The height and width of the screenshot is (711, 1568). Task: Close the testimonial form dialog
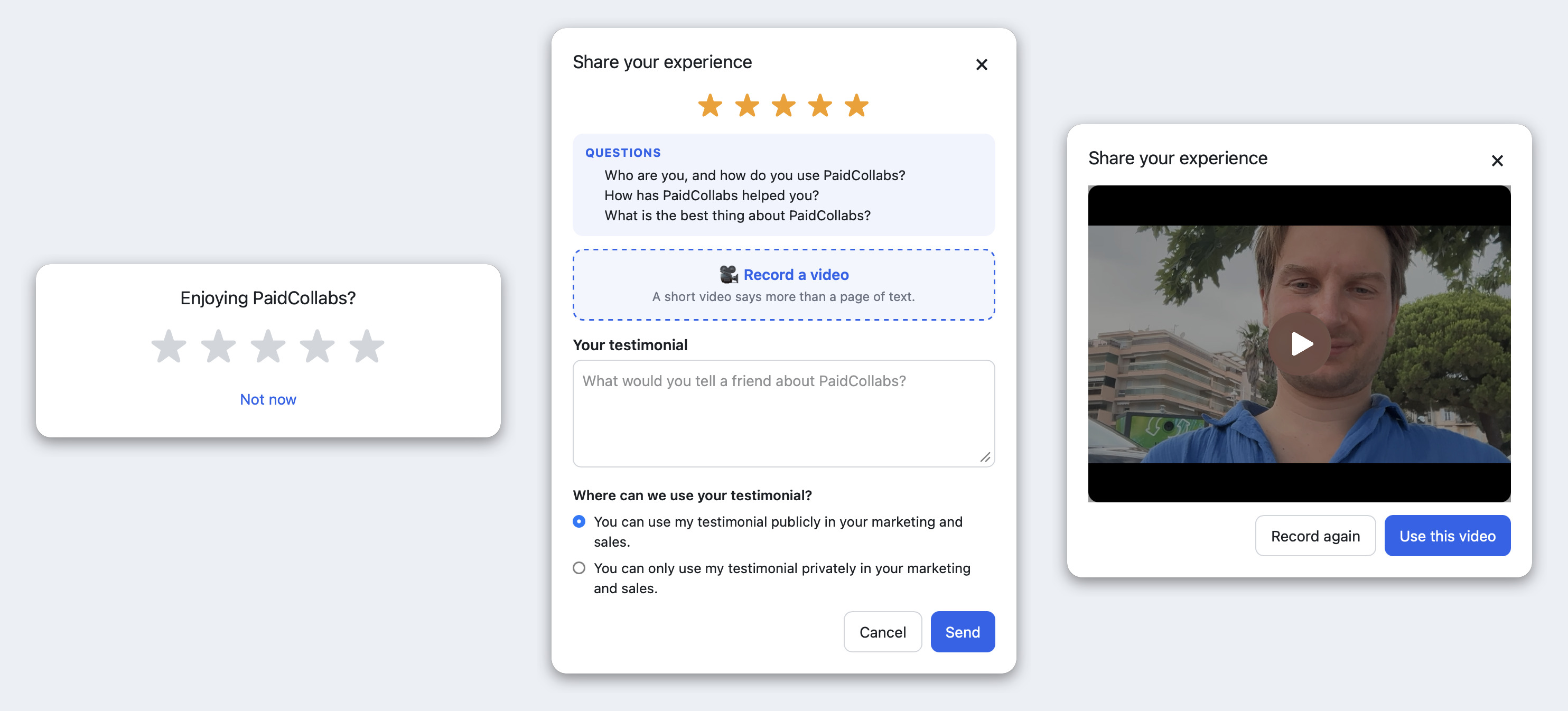click(981, 64)
